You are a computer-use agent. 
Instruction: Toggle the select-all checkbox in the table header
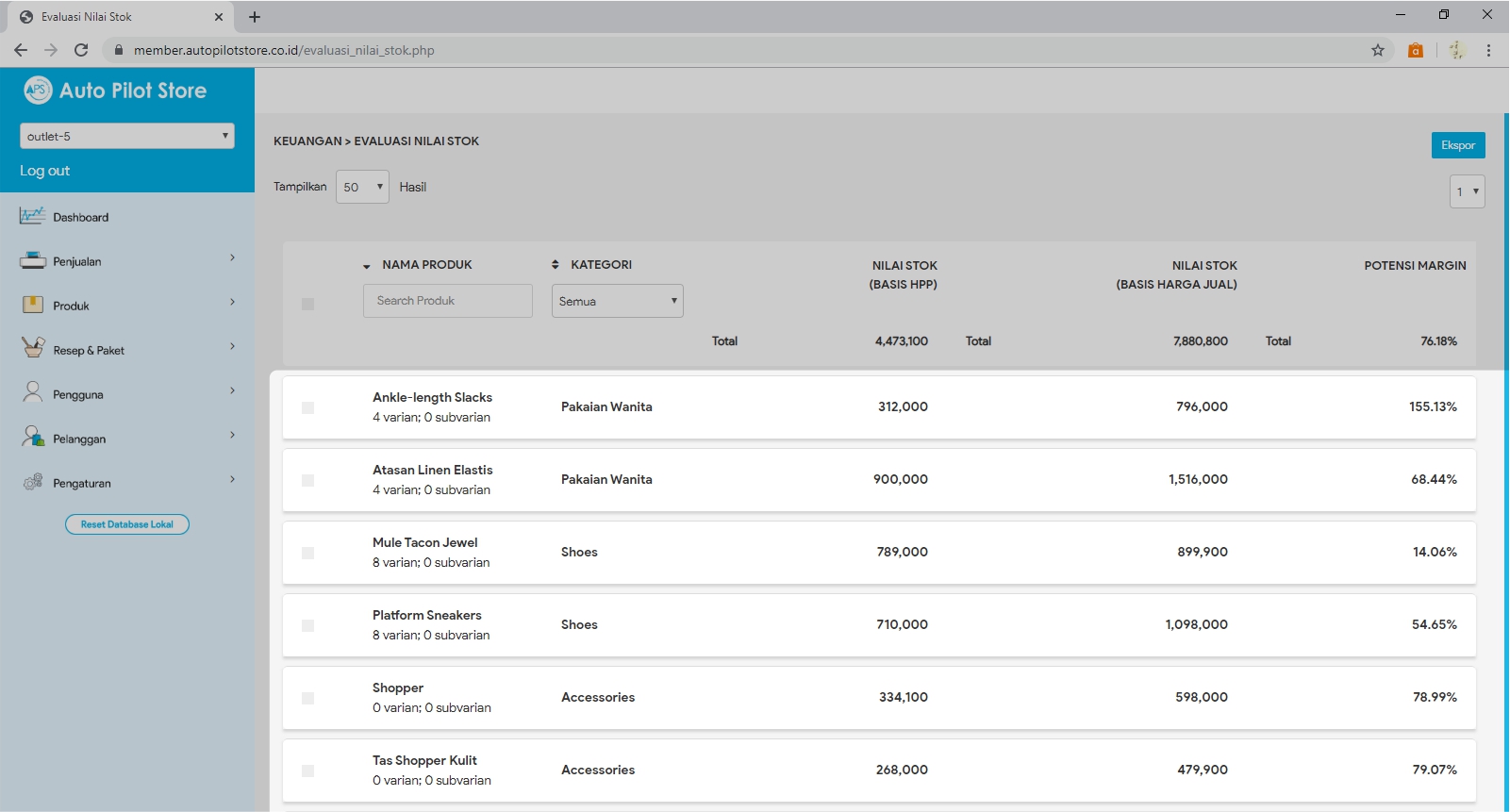[x=307, y=304]
